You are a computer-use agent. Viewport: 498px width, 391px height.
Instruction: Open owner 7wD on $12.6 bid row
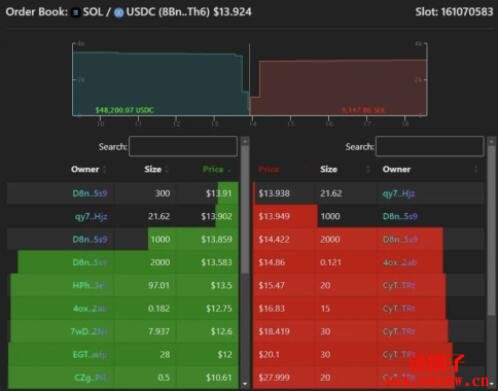pos(89,331)
